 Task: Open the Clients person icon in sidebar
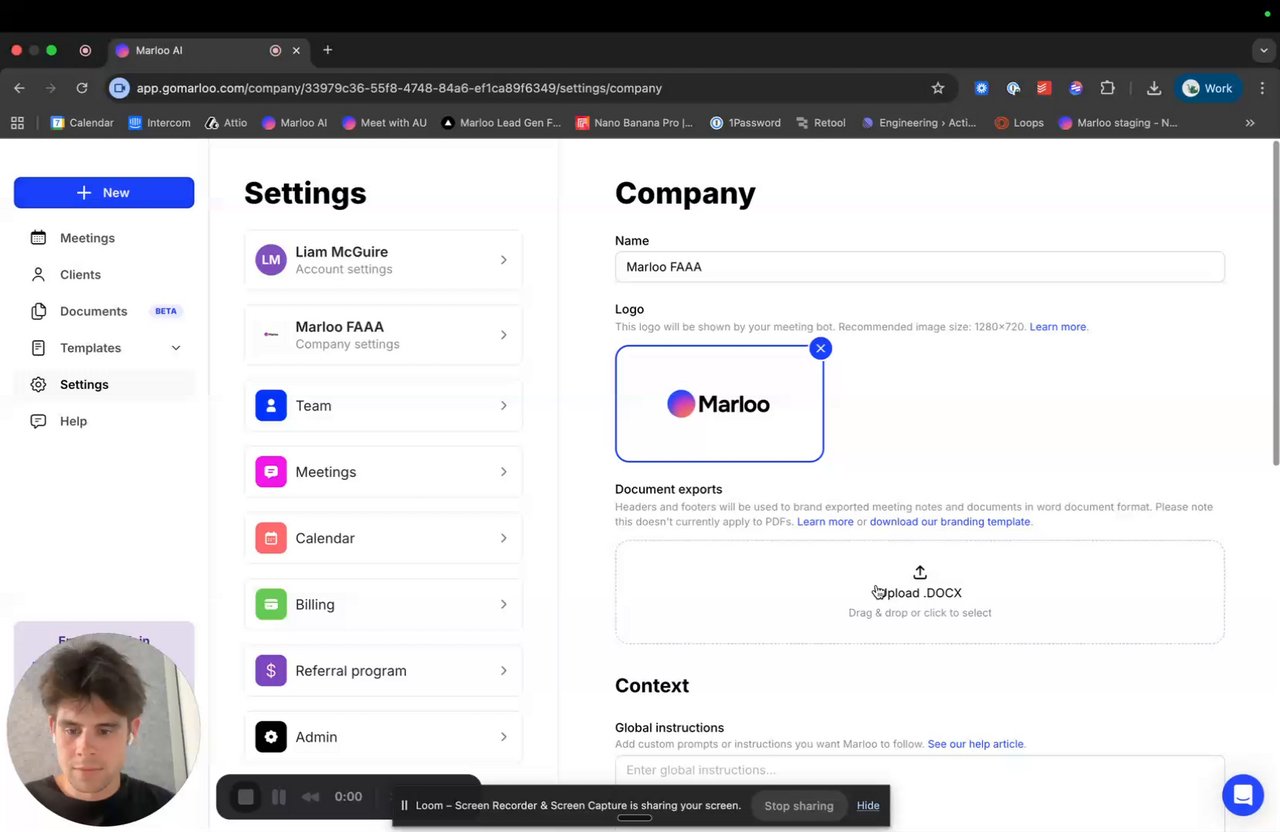point(38,274)
